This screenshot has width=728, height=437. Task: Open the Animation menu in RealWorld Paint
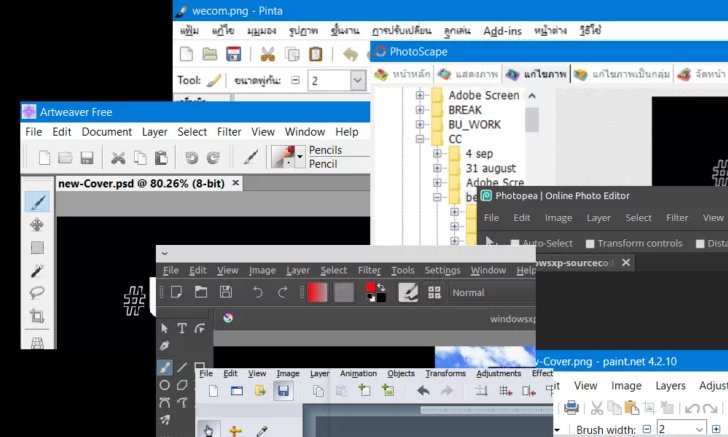coord(358,373)
